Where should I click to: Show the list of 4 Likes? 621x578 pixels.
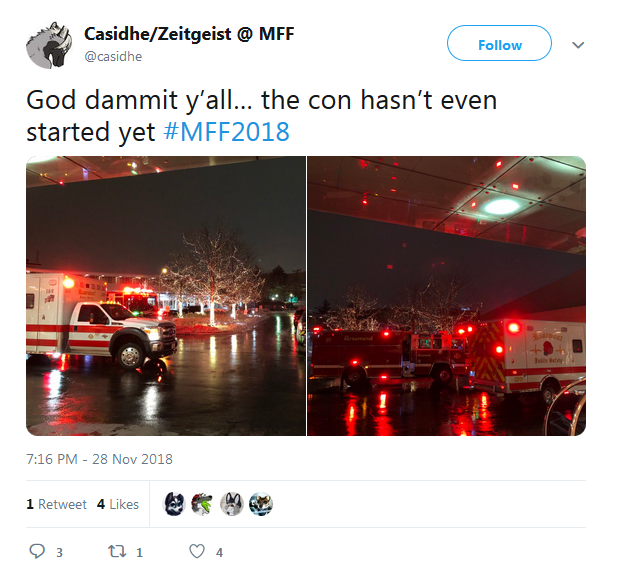tap(118, 504)
